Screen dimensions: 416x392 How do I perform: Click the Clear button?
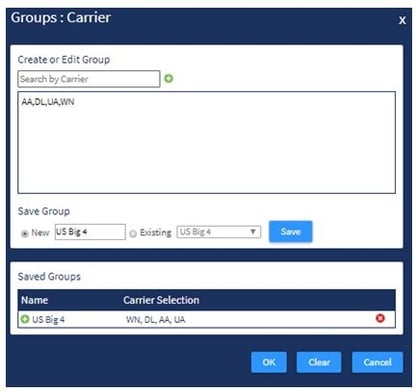(319, 362)
